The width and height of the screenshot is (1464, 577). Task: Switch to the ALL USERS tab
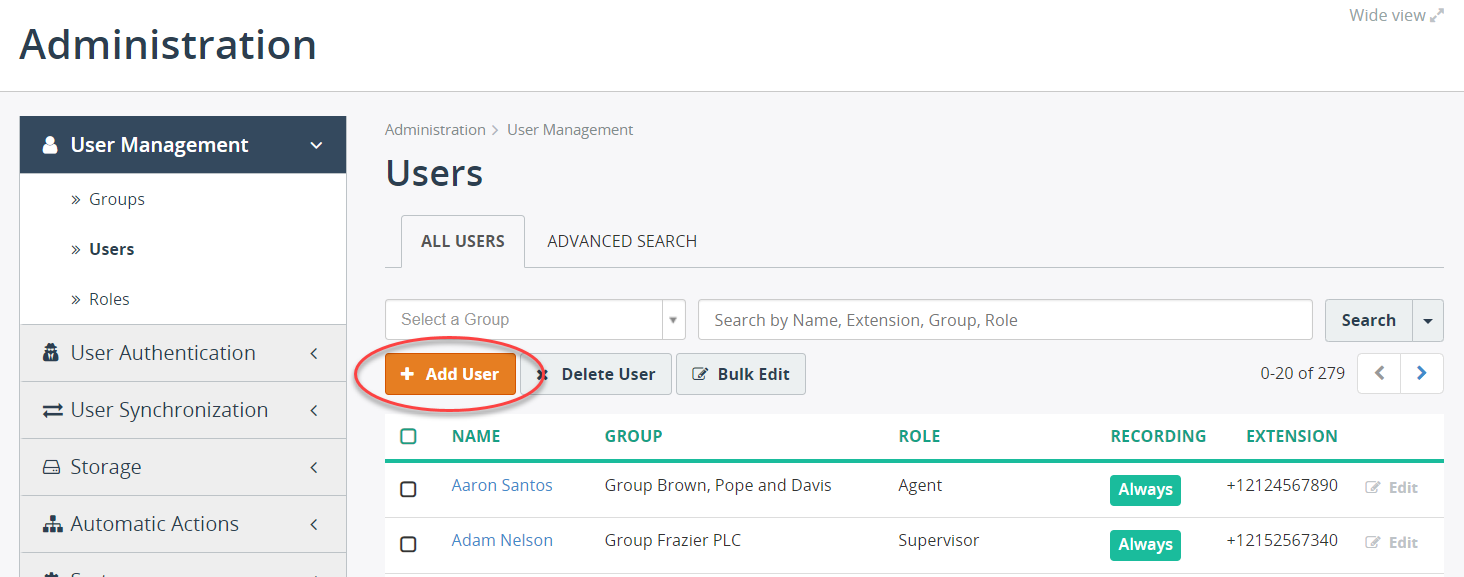point(463,241)
